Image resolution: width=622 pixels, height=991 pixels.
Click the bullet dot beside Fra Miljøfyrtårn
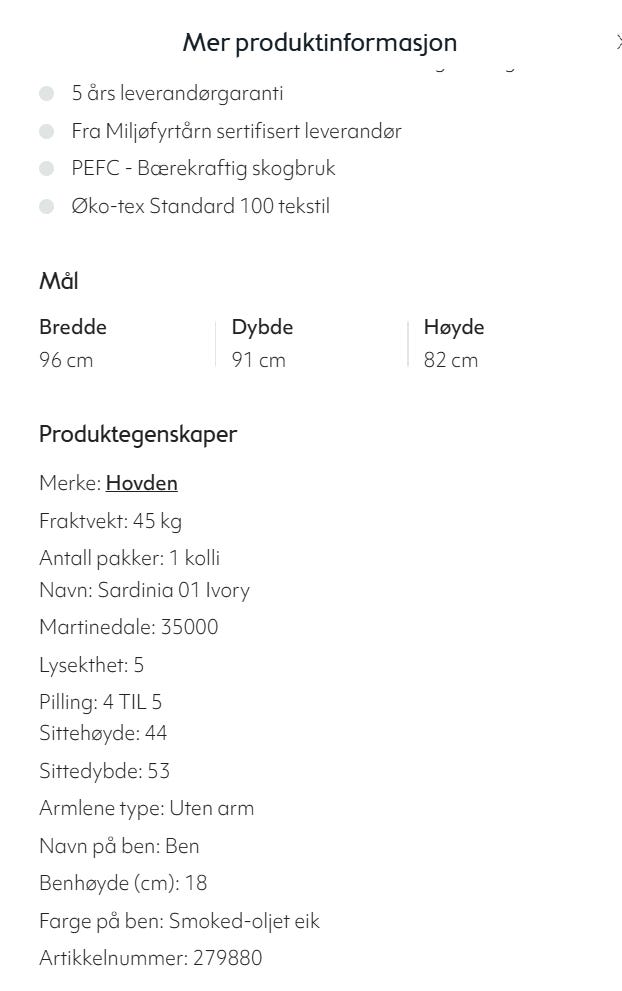pos(46,131)
